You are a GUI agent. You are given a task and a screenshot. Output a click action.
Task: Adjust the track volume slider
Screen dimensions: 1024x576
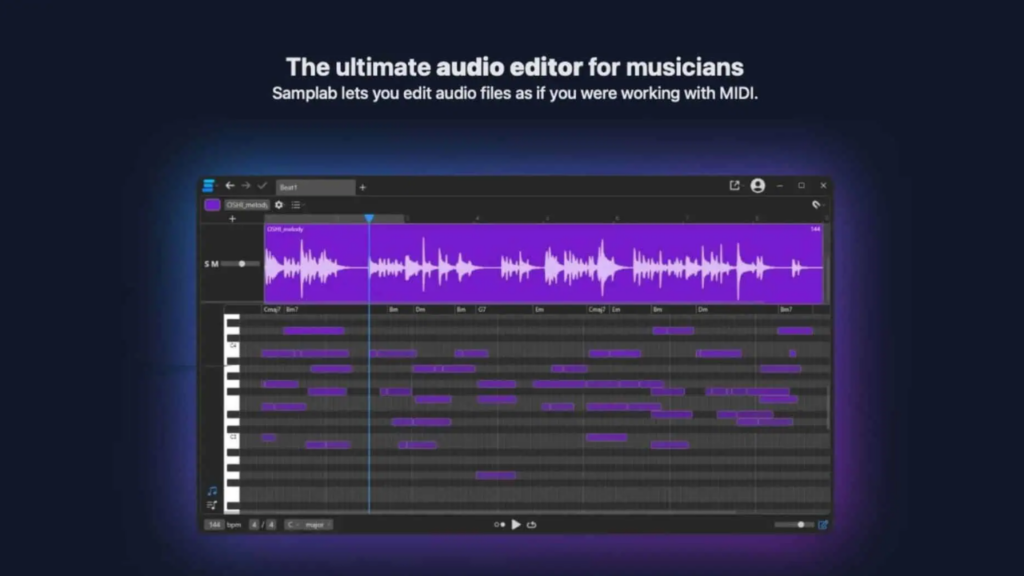click(240, 264)
